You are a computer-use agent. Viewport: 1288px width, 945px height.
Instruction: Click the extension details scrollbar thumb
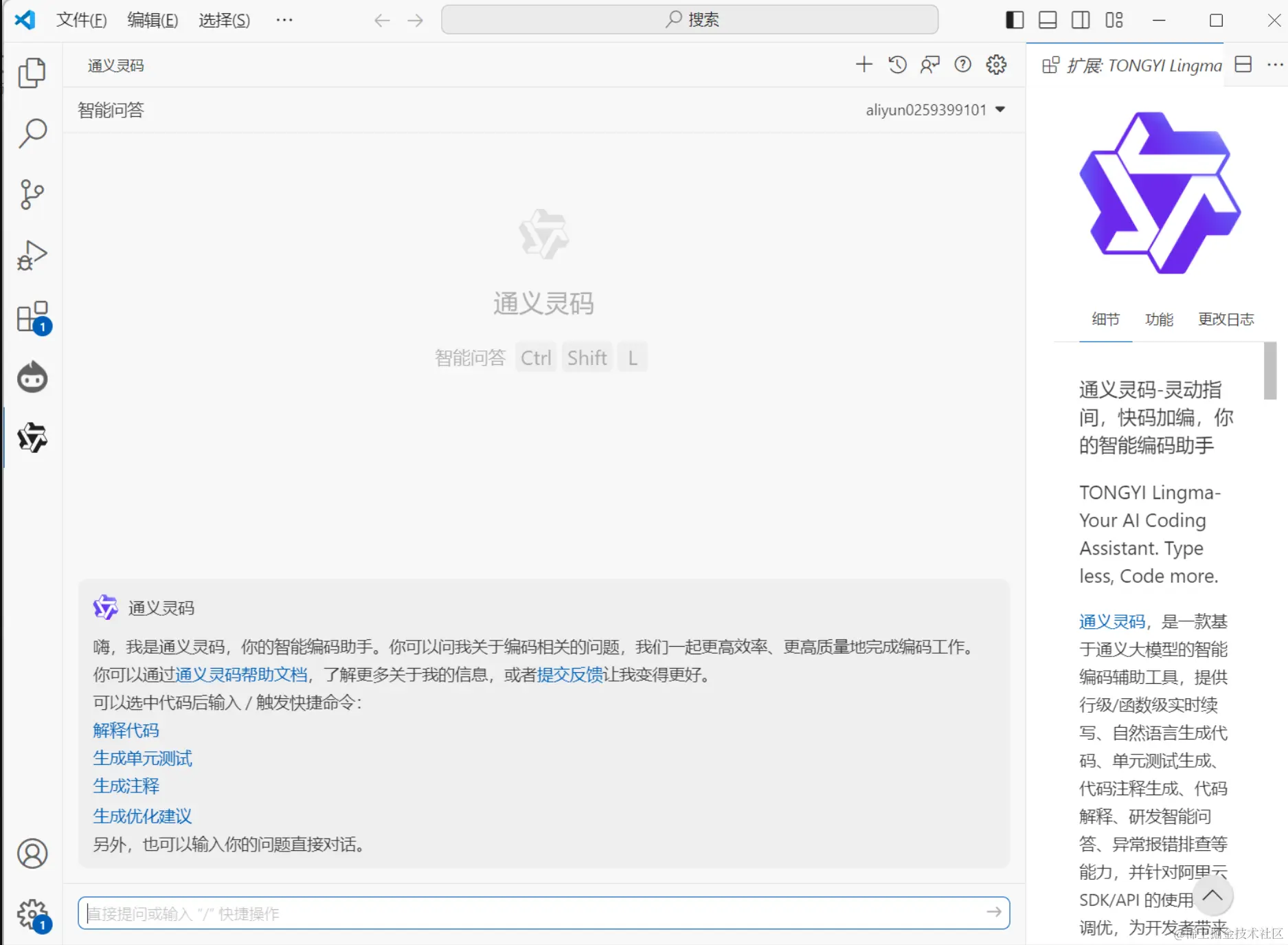1270,371
